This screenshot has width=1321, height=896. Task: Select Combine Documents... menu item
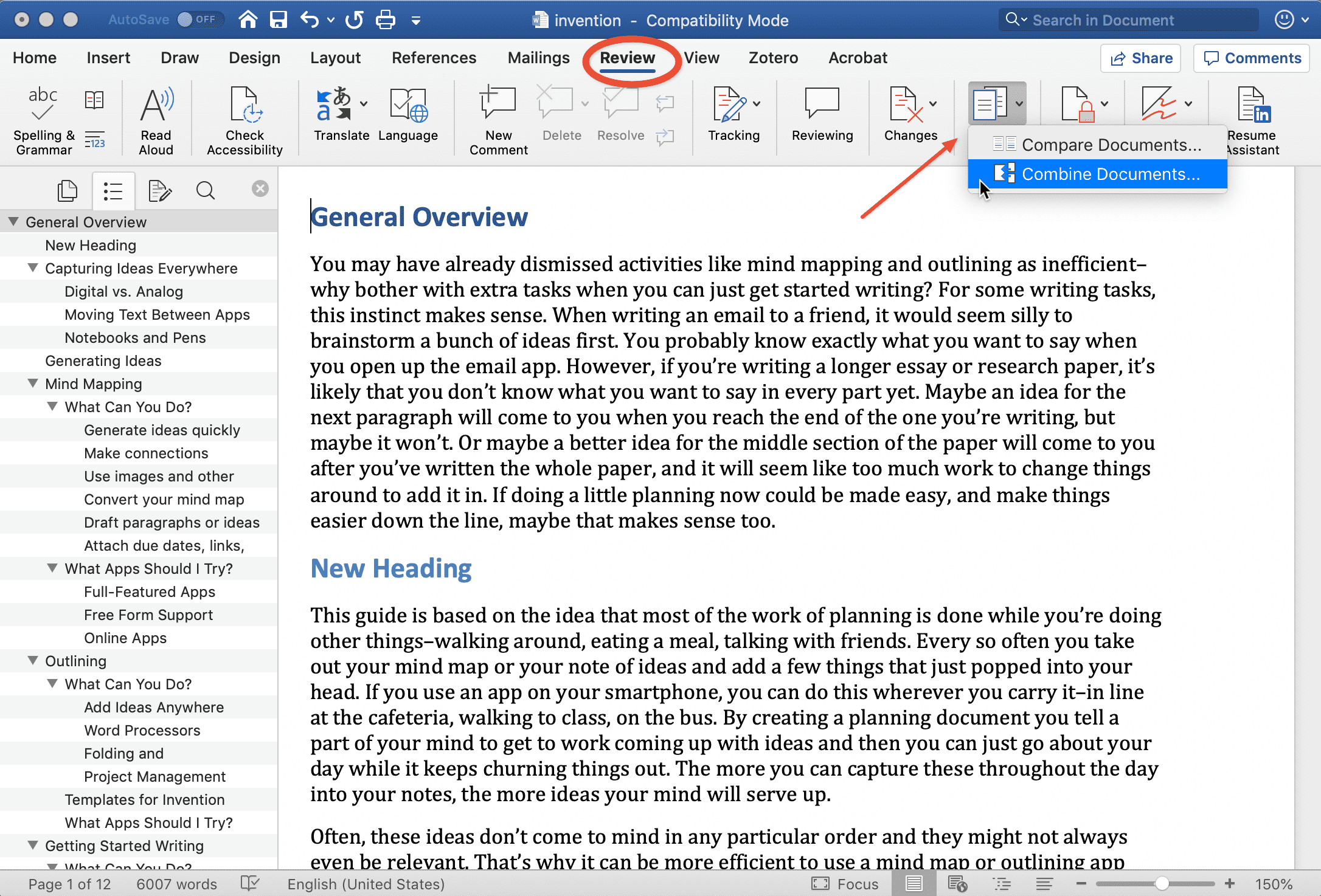(x=1097, y=174)
